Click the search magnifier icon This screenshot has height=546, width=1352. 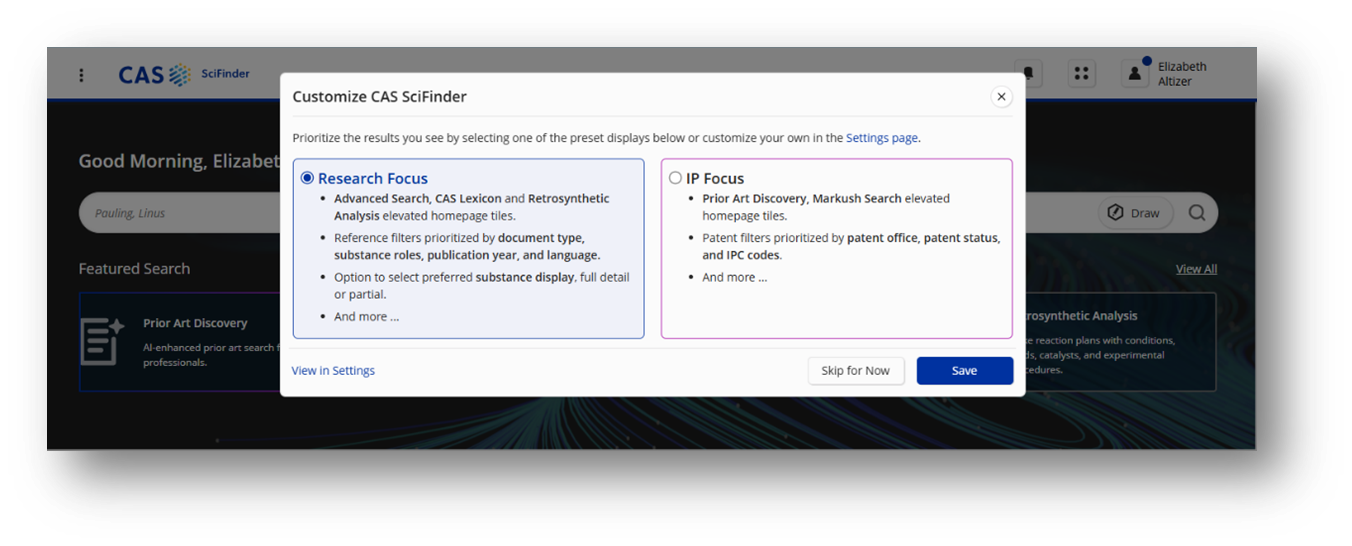pyautogui.click(x=1197, y=213)
